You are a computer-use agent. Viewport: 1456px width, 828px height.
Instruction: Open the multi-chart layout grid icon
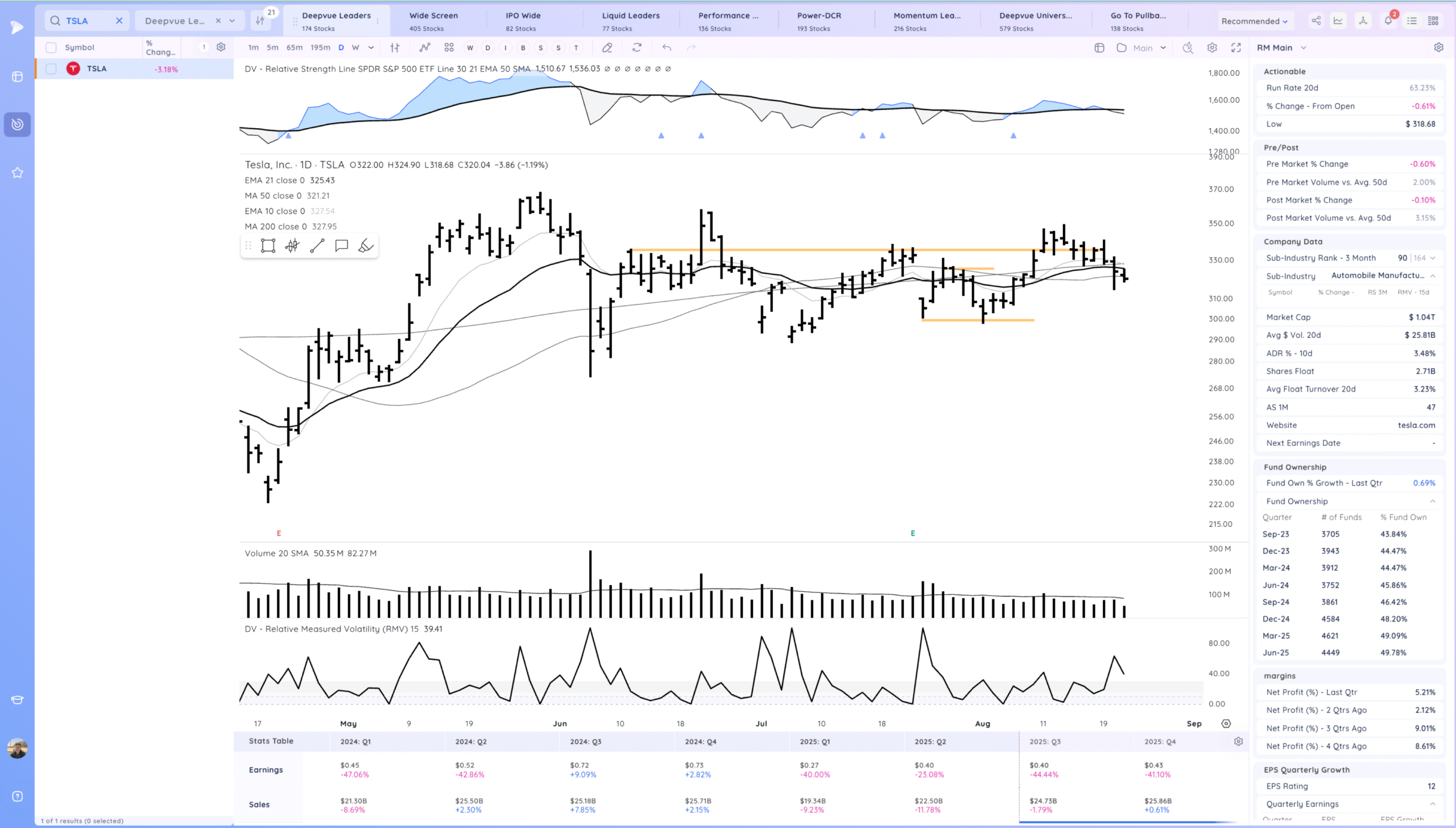click(449, 47)
